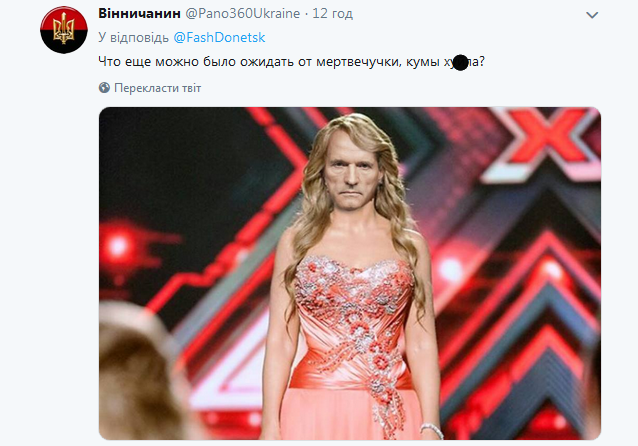Click the У відповідь reply label
The image size is (638, 446).
pyautogui.click(x=127, y=39)
